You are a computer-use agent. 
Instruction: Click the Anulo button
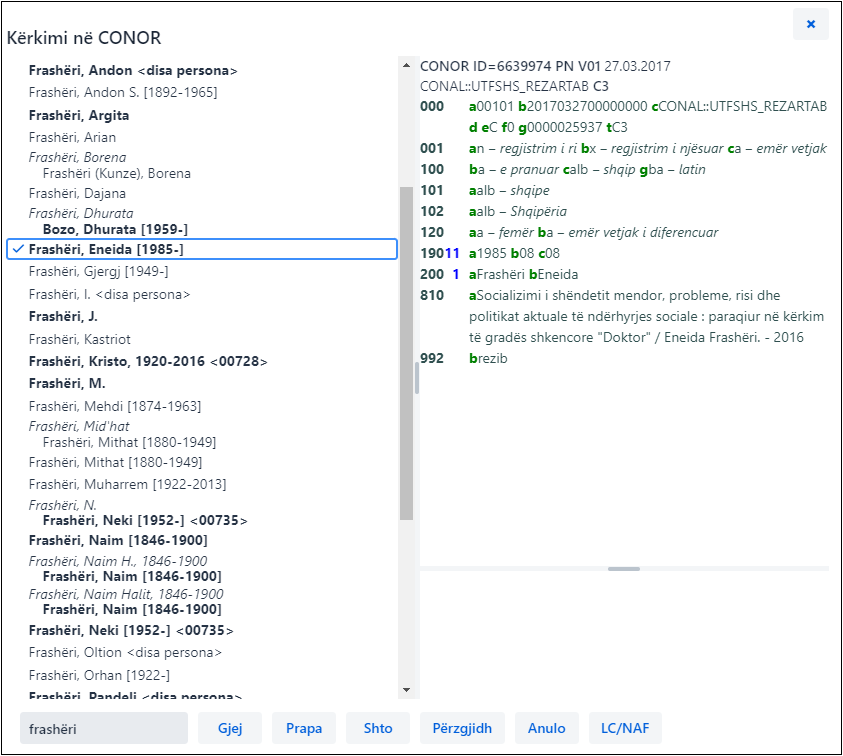[x=547, y=728]
